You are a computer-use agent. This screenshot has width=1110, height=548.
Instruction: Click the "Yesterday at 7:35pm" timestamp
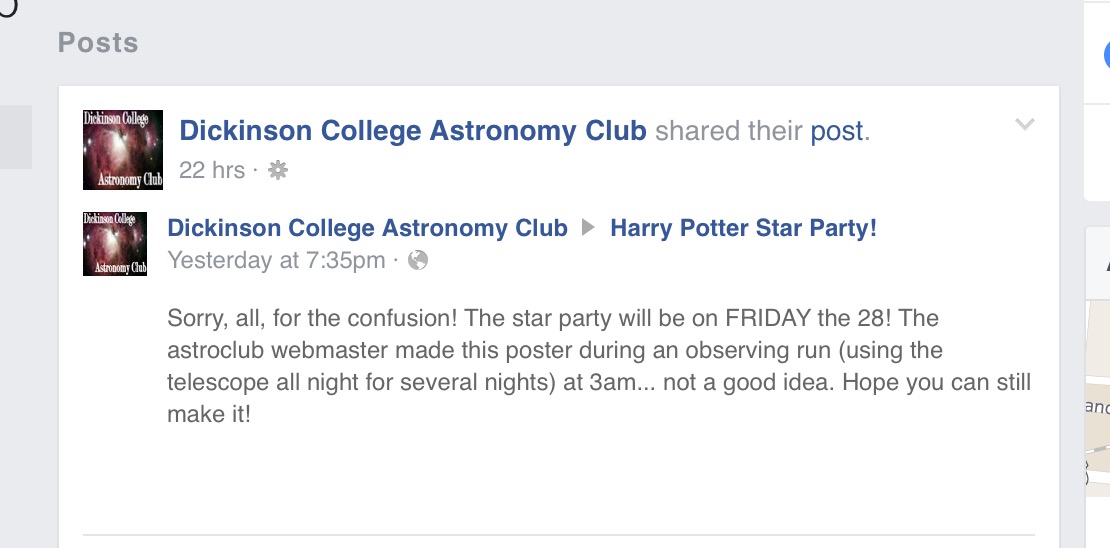[276, 261]
